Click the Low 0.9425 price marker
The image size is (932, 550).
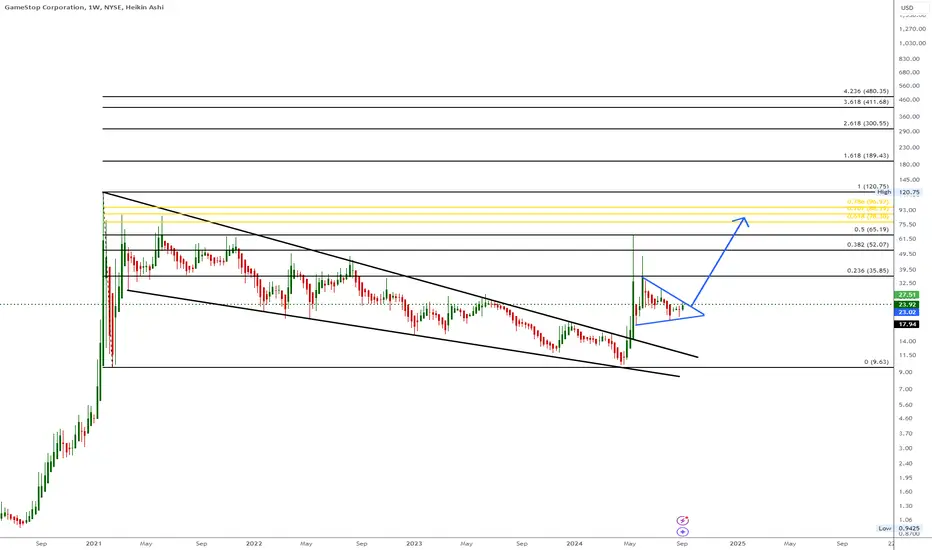pos(899,528)
